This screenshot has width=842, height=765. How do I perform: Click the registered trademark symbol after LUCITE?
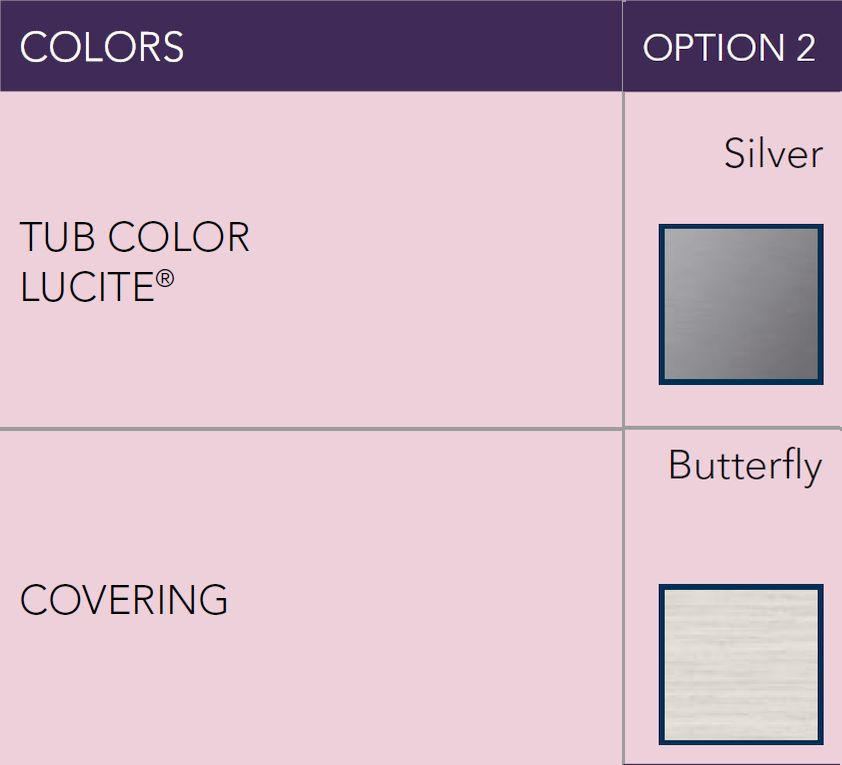coord(165,279)
